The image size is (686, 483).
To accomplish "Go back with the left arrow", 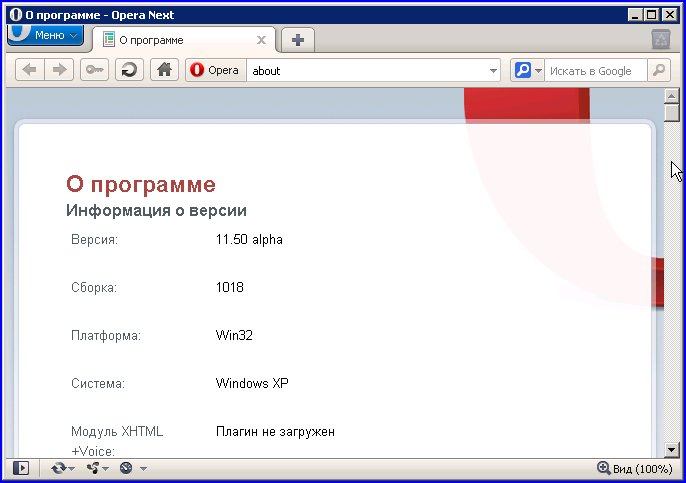I will point(30,70).
